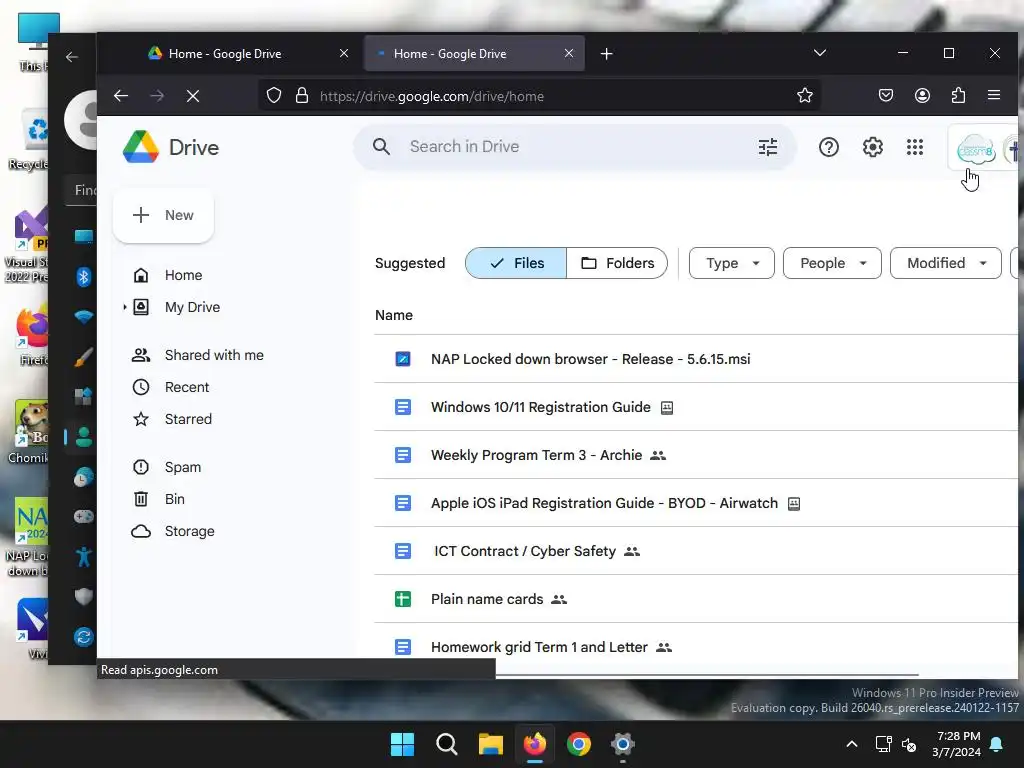Image resolution: width=1024 pixels, height=768 pixels.
Task: Expand the My Drive tree arrow
Action: click(124, 307)
